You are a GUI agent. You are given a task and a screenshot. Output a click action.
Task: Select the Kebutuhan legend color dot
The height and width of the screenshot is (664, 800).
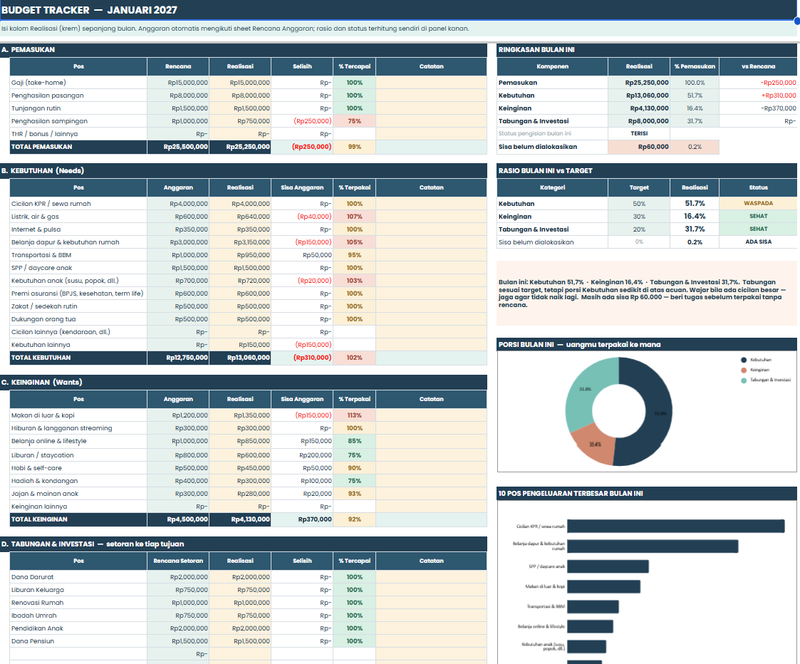(x=743, y=360)
